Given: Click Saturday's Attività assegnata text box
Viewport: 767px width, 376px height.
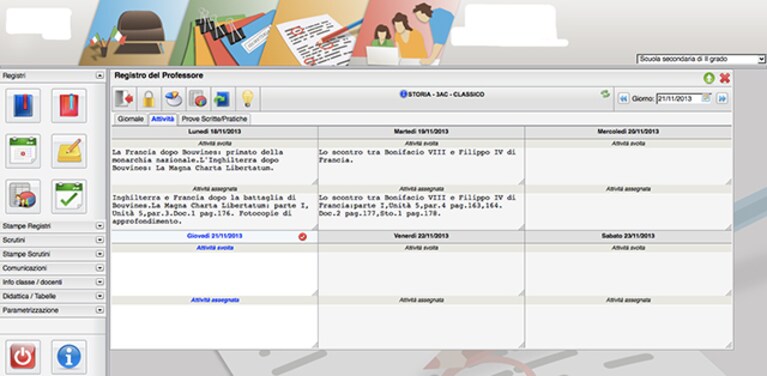Looking at the screenshot, I should point(628,326).
